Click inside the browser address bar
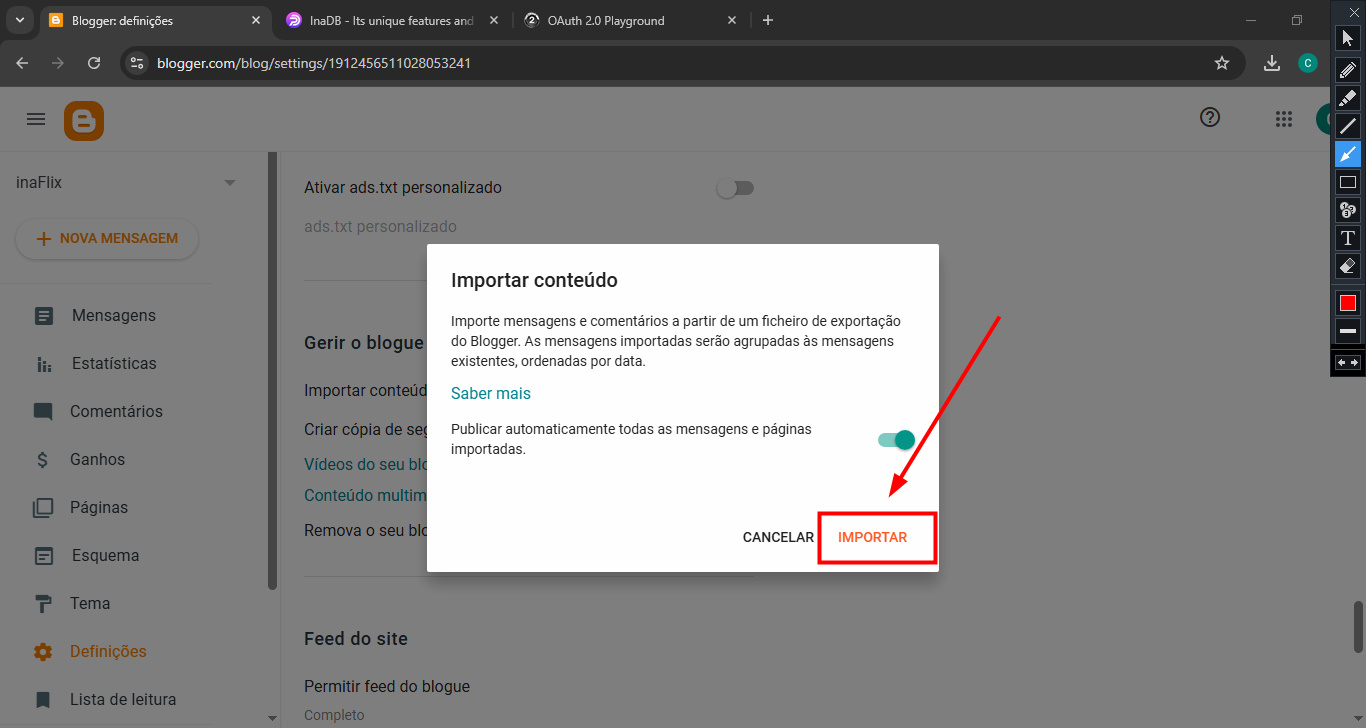 click(x=400, y=62)
